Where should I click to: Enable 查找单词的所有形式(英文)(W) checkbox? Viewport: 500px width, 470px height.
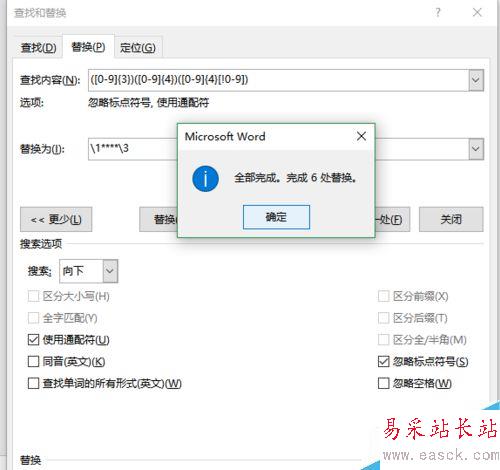(33, 383)
